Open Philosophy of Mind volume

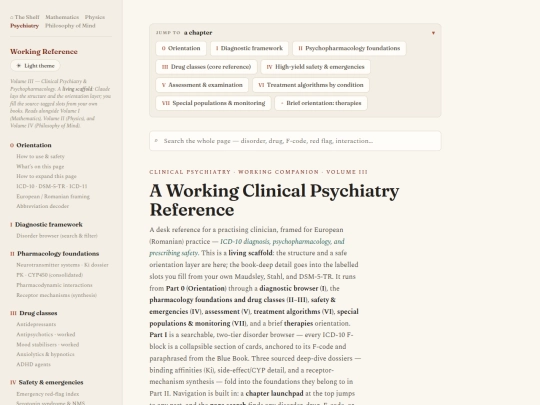coord(70,25)
